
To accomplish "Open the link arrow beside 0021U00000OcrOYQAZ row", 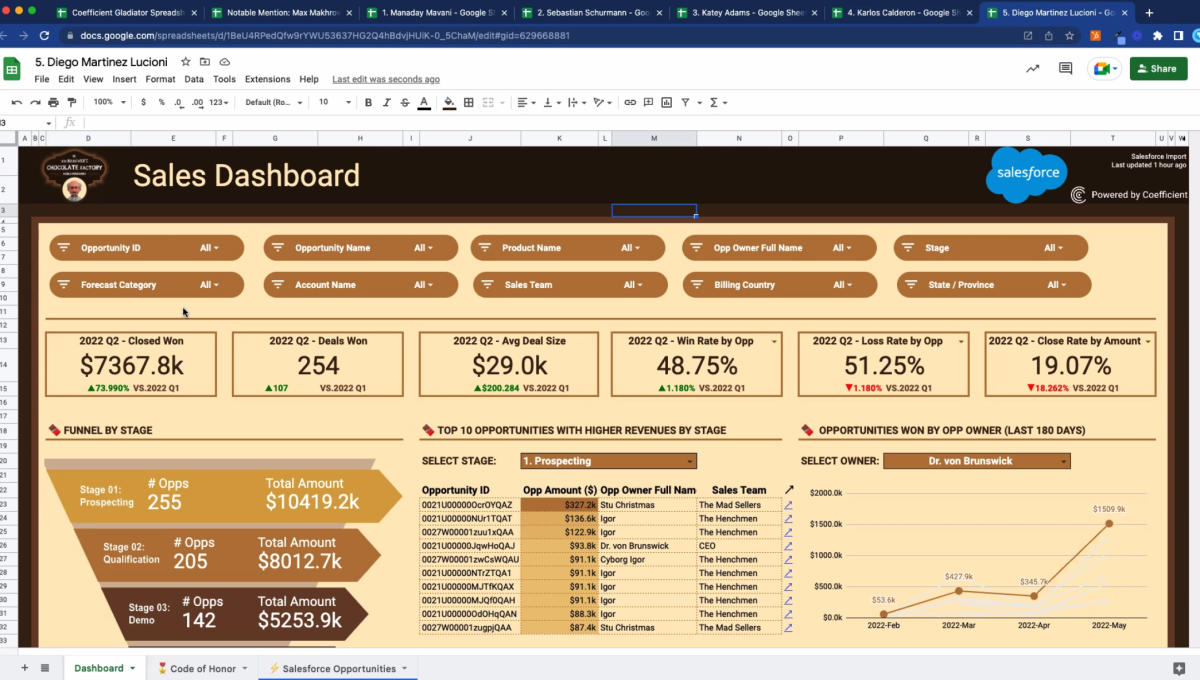I will pyautogui.click(x=788, y=505).
